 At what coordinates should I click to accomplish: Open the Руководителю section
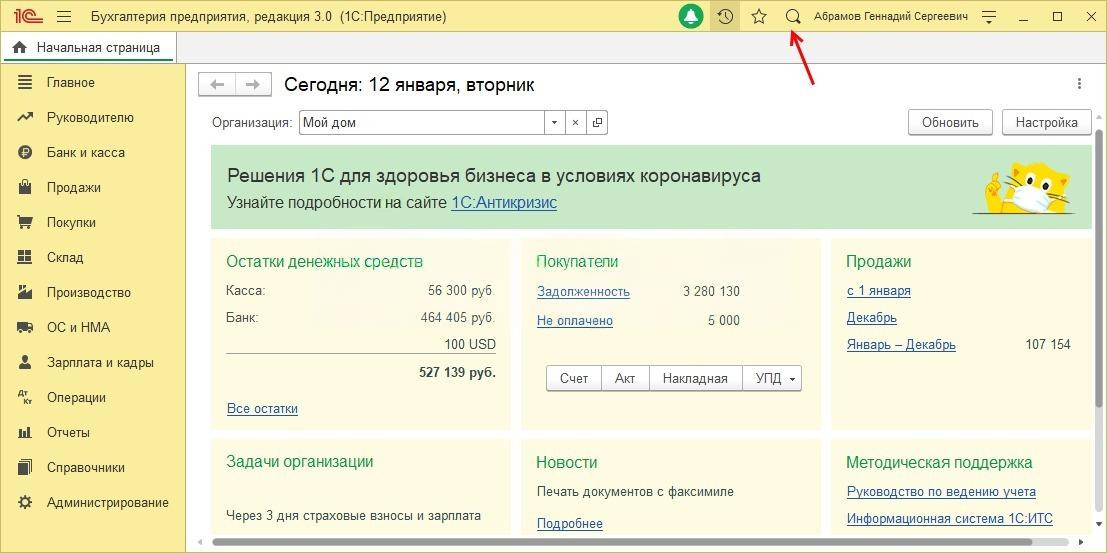point(90,118)
